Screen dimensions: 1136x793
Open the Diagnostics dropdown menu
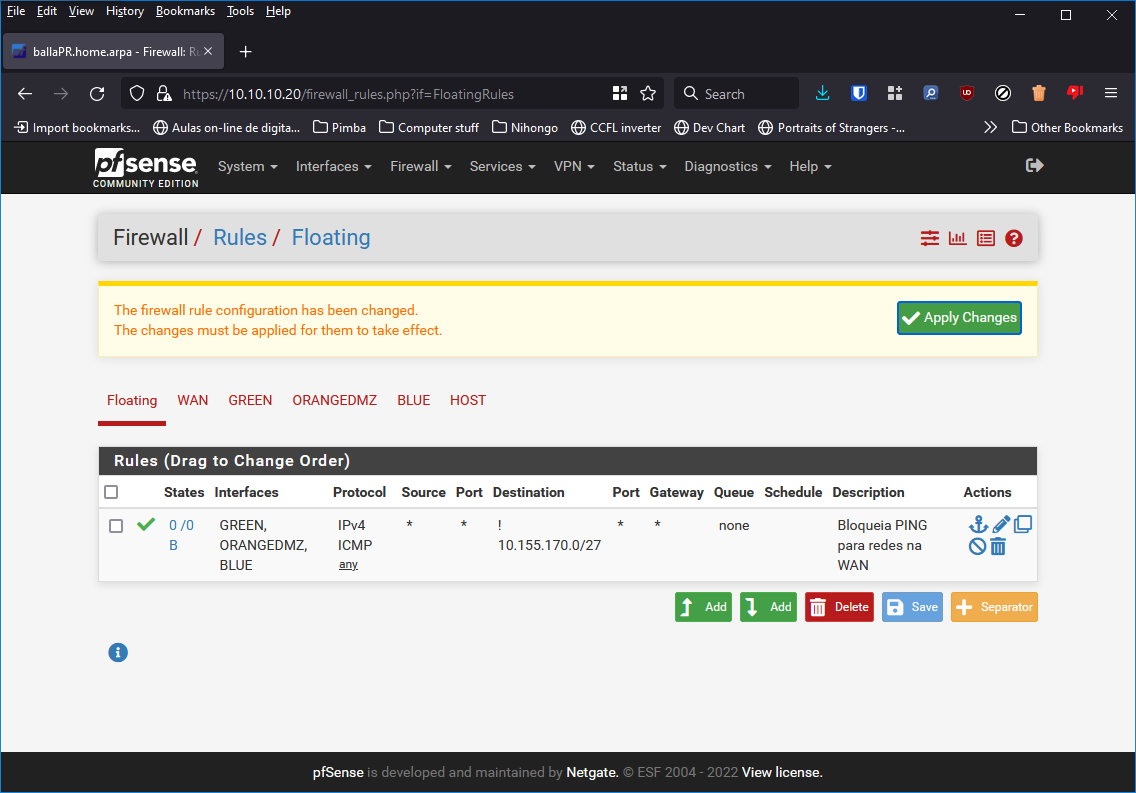727,166
